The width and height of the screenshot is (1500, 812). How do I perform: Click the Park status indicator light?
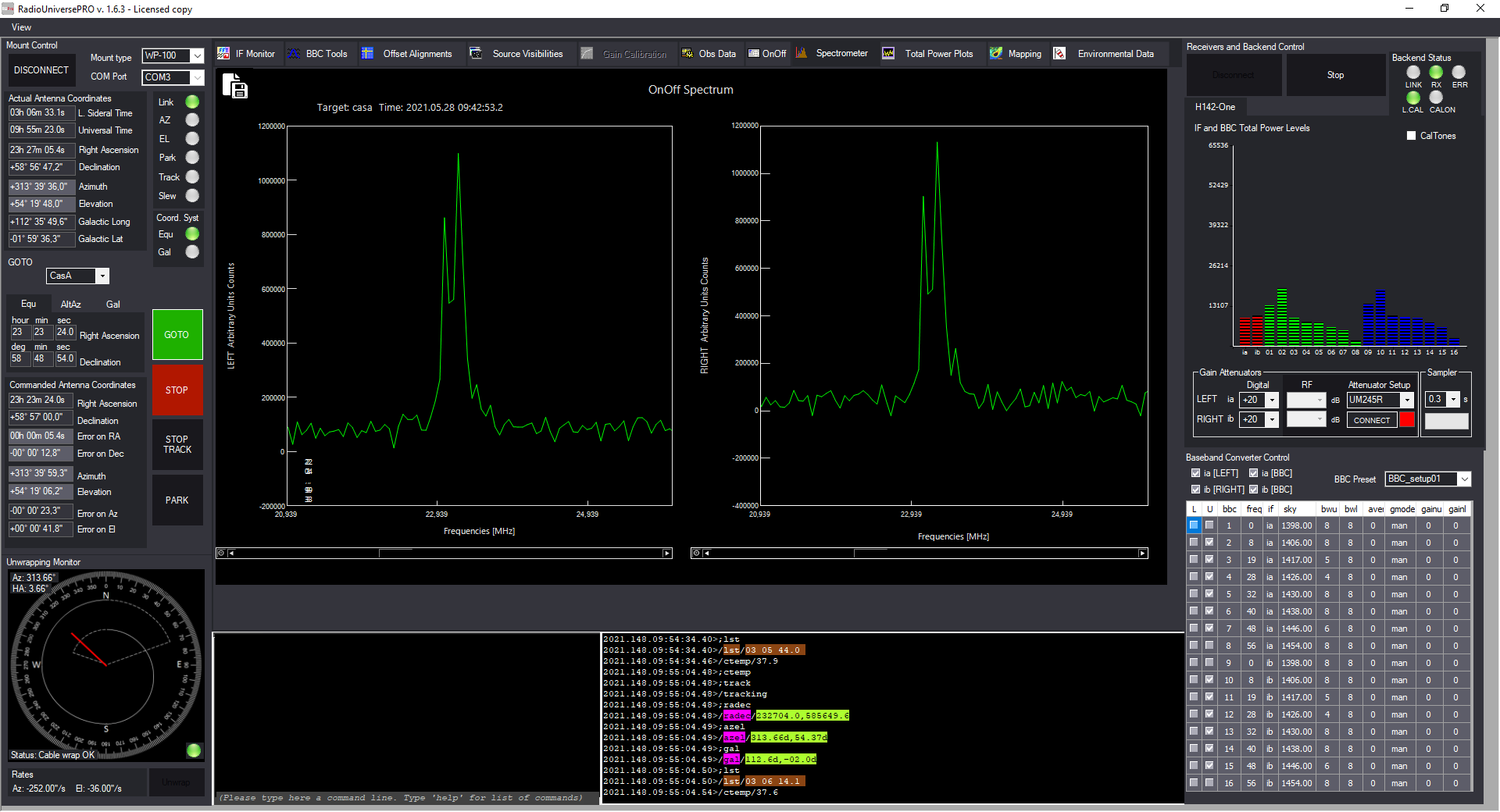point(192,158)
